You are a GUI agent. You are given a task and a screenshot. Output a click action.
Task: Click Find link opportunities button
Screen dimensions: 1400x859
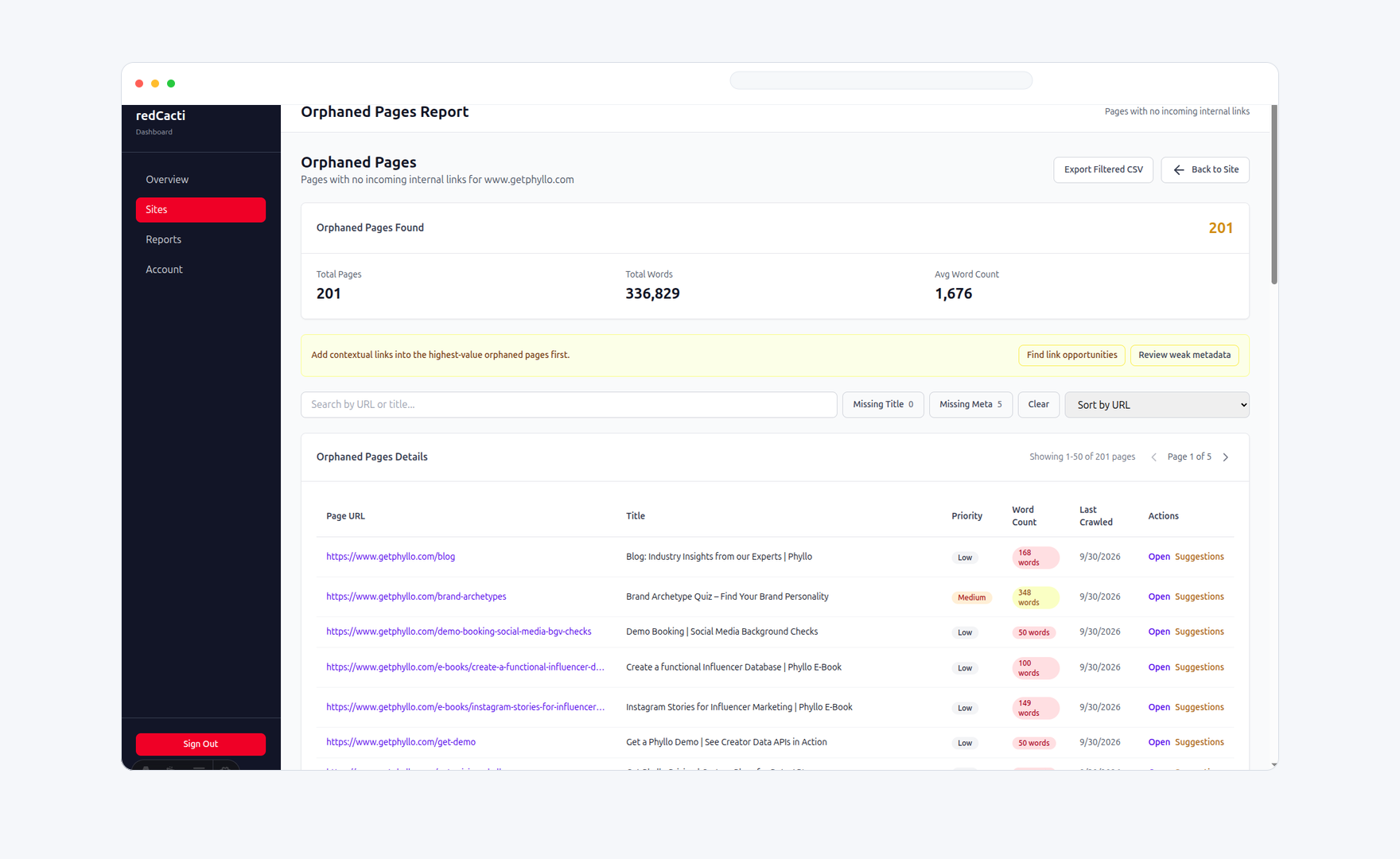click(x=1071, y=356)
